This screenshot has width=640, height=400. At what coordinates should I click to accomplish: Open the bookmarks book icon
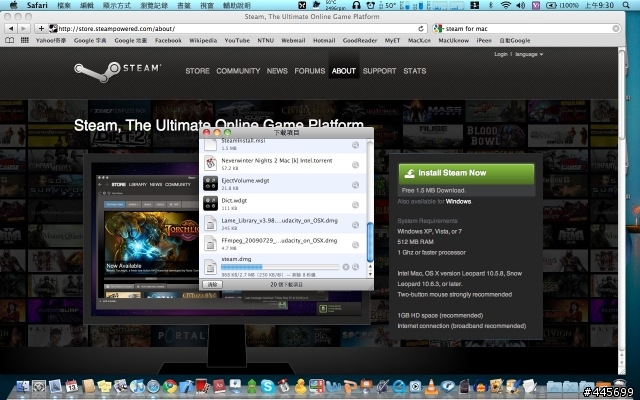pyautogui.click(x=9, y=40)
